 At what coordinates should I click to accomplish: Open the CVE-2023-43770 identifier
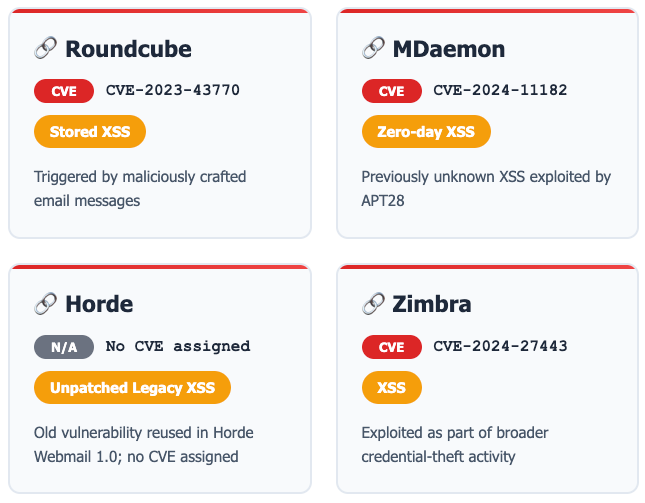click(x=173, y=90)
